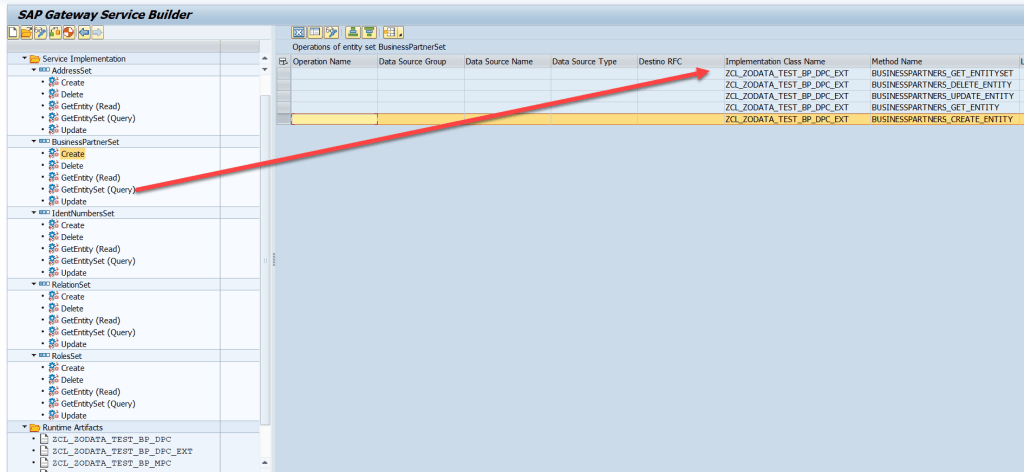Collapse the Runtime Artifacts folder
The image size is (1024, 472).
point(25,427)
